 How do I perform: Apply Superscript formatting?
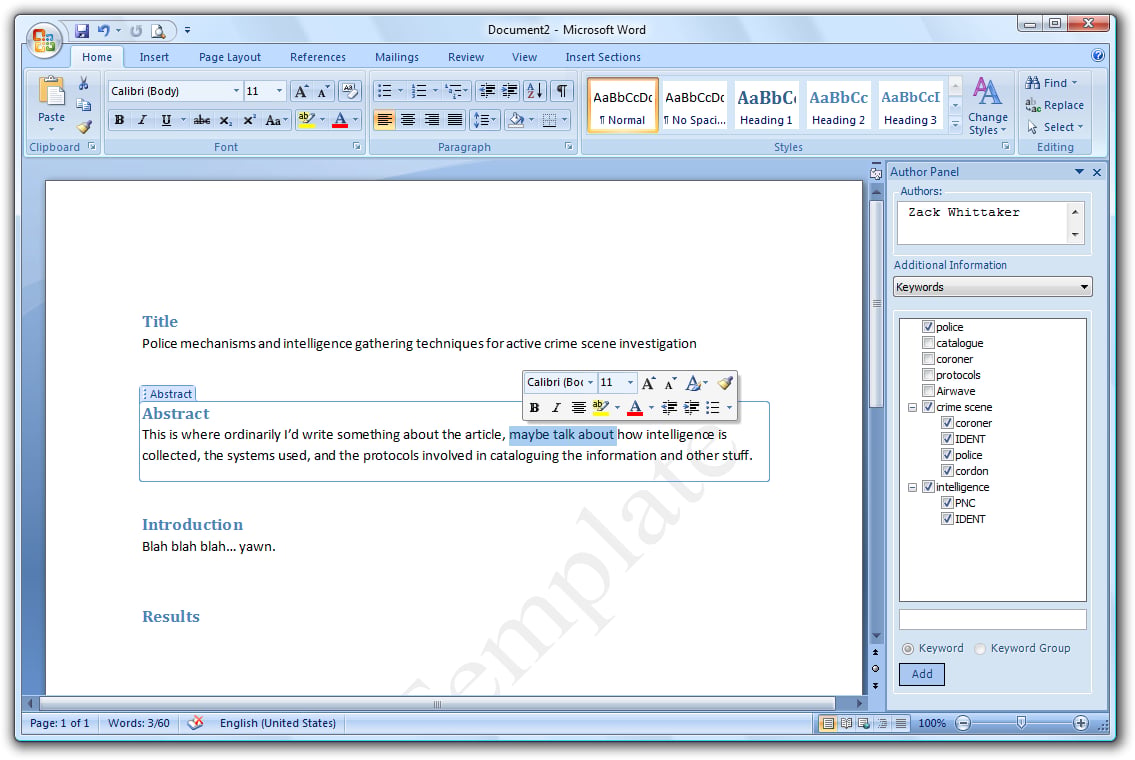[x=249, y=120]
